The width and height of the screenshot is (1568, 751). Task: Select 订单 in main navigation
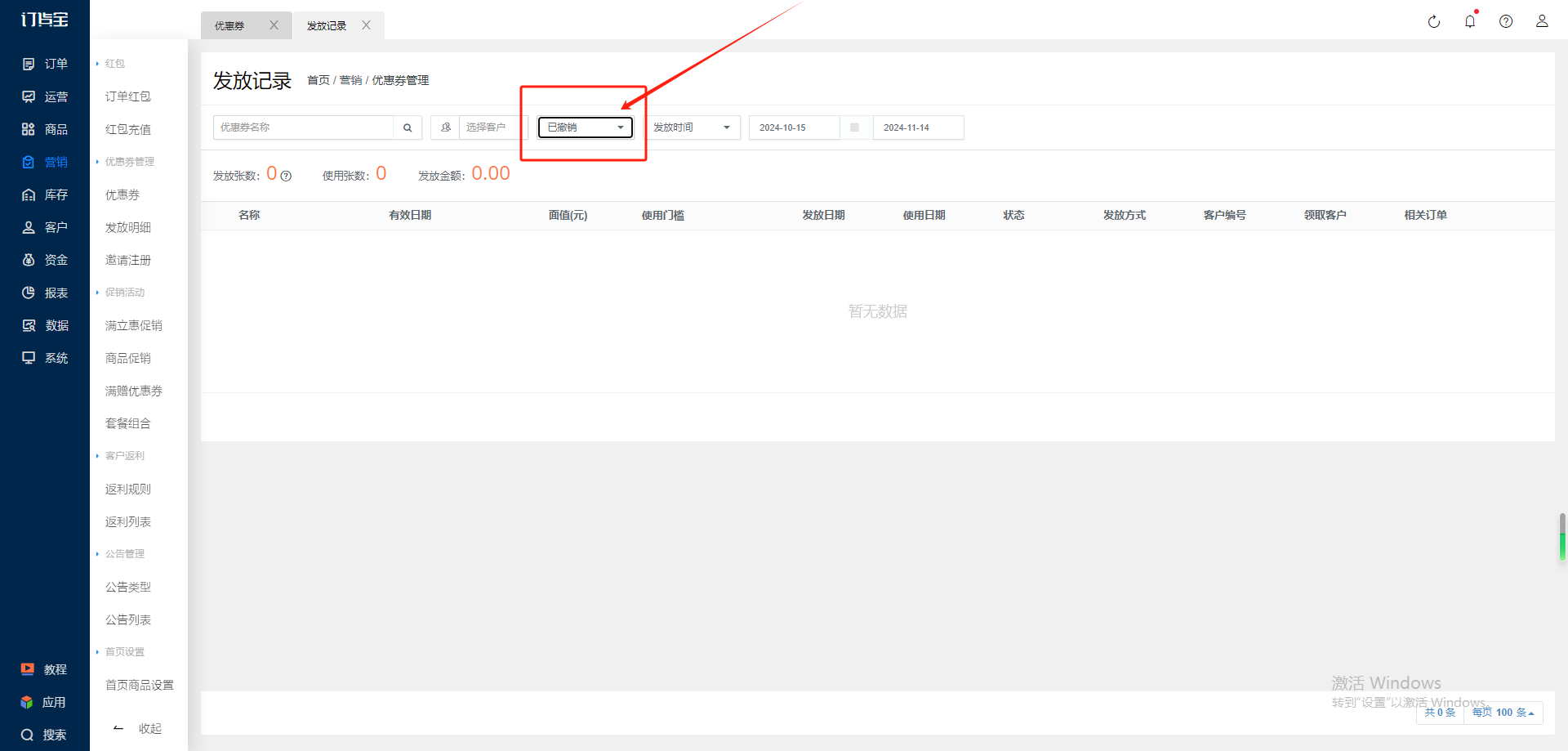(x=45, y=64)
